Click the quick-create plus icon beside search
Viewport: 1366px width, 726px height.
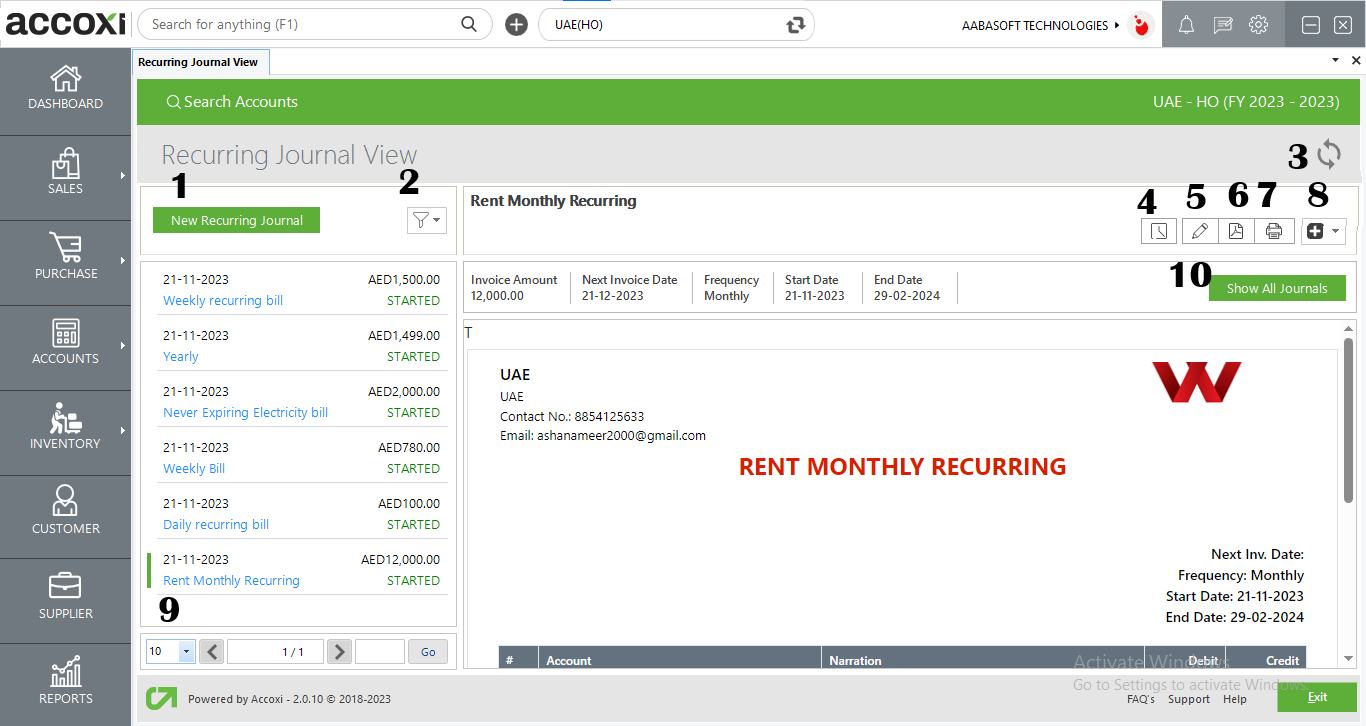point(516,24)
